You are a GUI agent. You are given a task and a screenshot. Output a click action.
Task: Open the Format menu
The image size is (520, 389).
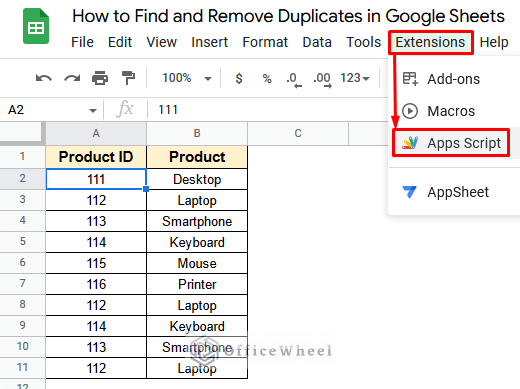(x=265, y=42)
